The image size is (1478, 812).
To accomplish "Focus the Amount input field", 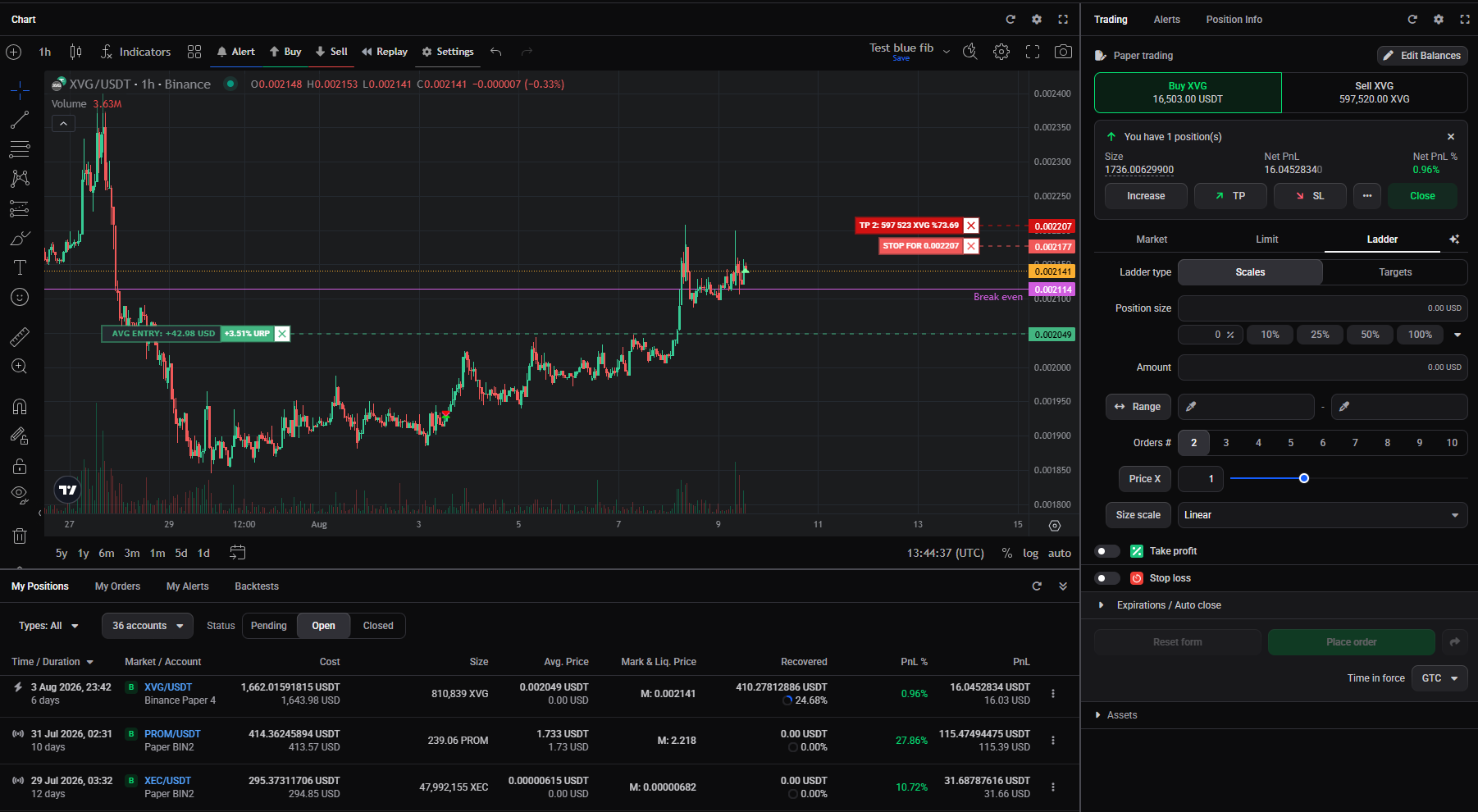I will tap(1322, 367).
